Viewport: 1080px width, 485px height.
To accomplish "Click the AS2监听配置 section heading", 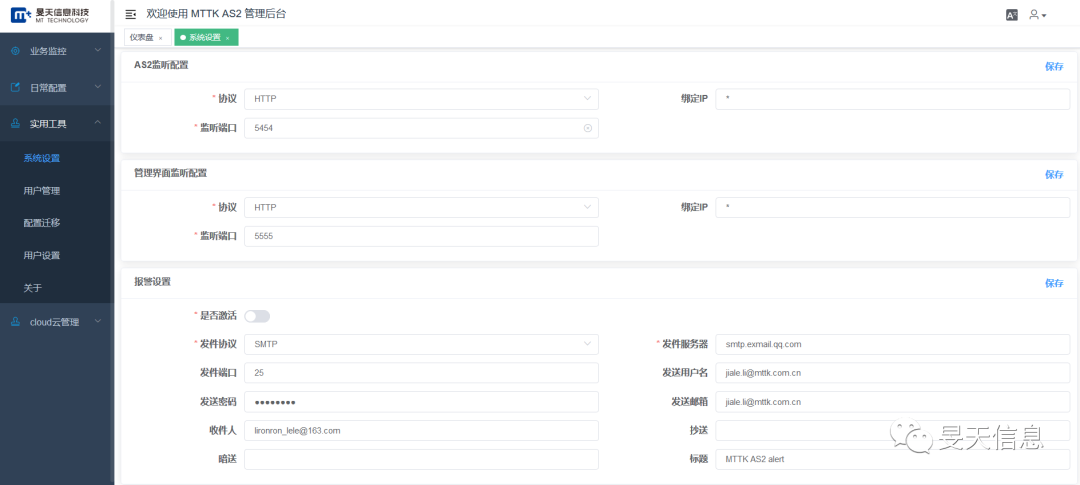I will pyautogui.click(x=161, y=65).
